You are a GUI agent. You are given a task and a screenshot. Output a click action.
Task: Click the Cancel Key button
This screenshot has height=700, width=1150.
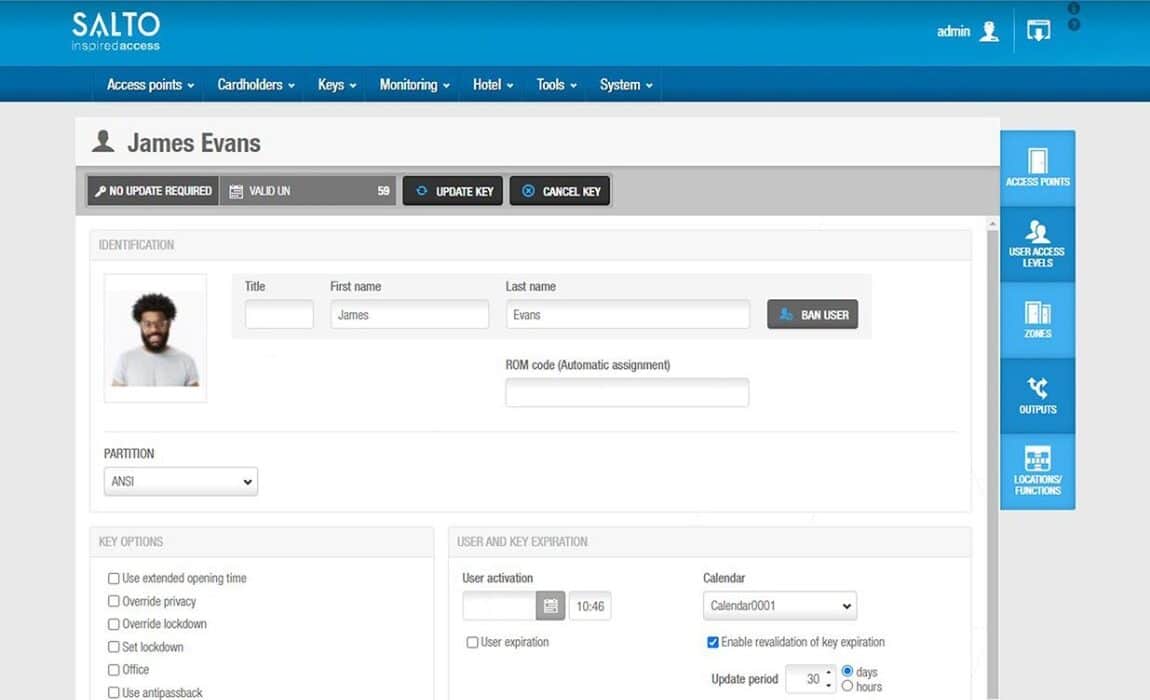560,191
